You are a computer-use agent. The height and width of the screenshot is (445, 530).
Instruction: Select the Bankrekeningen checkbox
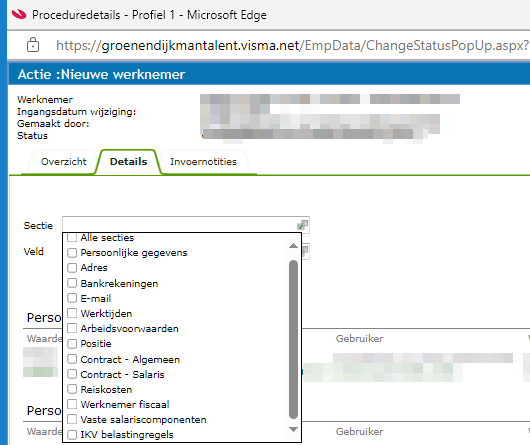[72, 283]
